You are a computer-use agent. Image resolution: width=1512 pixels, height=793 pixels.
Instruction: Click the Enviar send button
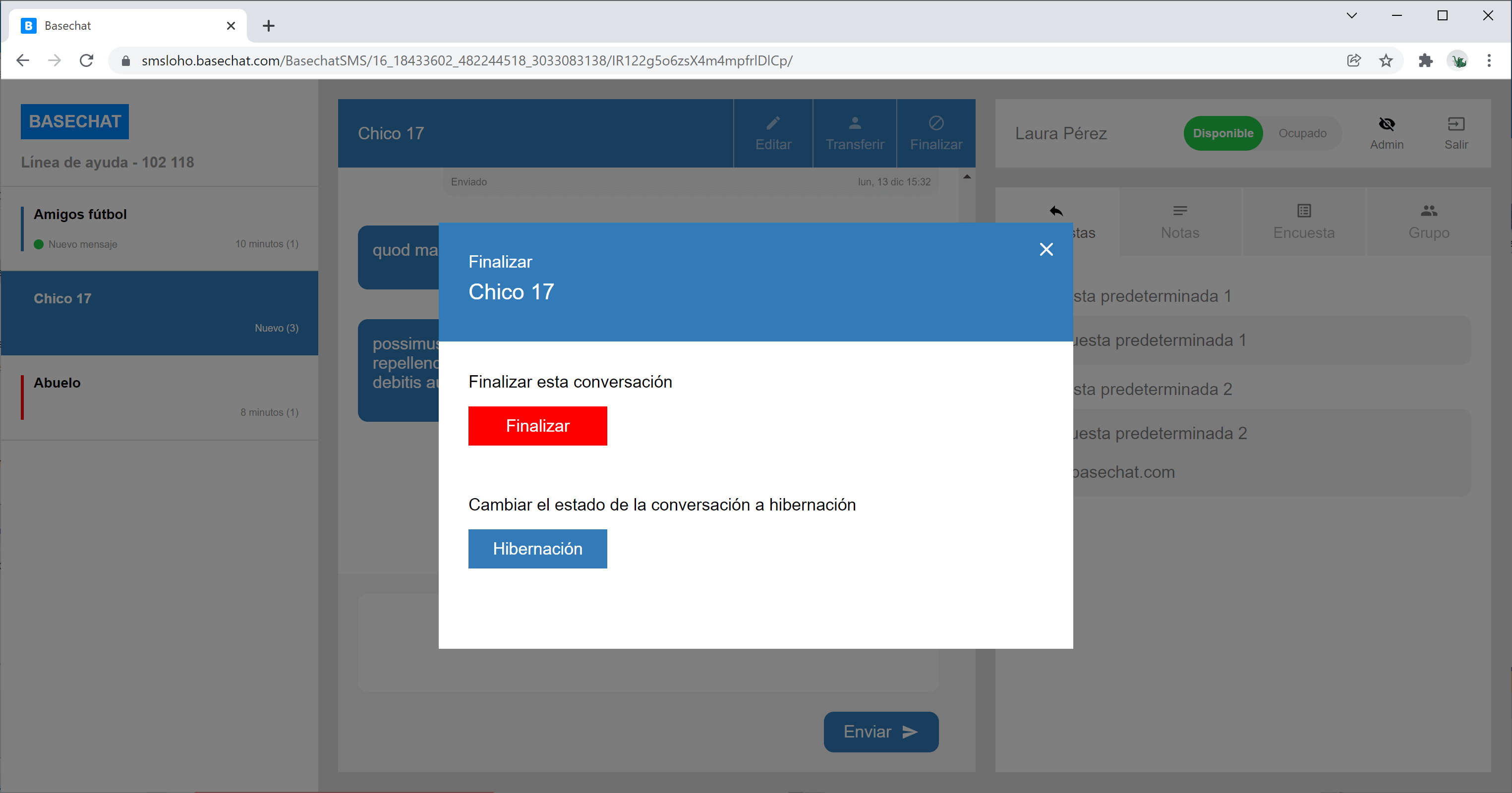[880, 732]
